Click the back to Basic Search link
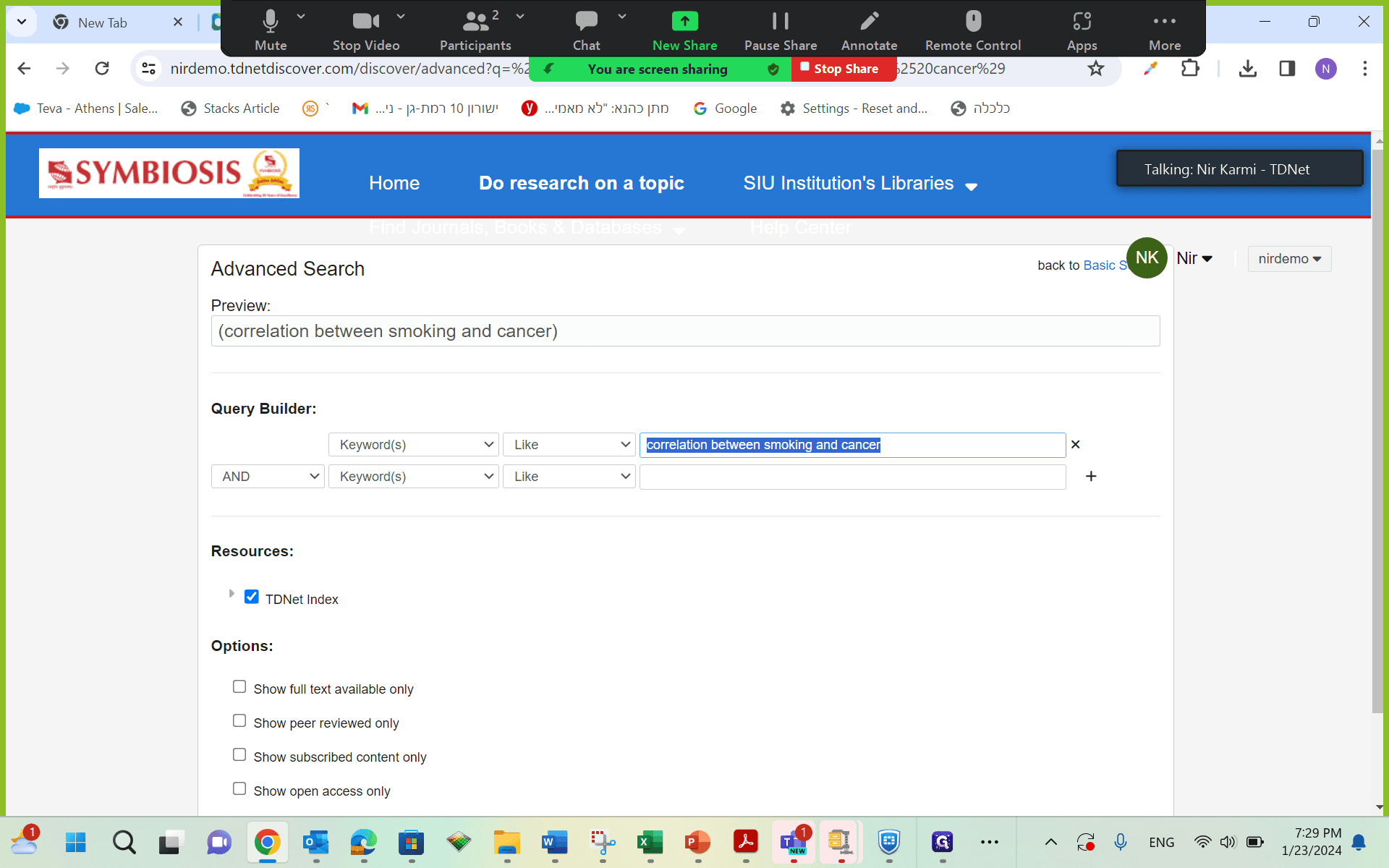The image size is (1389, 868). [1082, 265]
